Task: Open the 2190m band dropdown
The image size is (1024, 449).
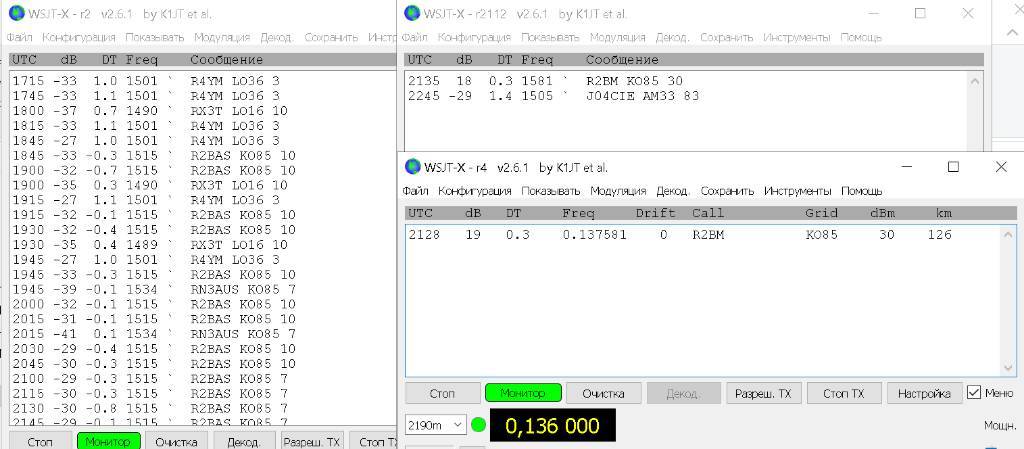Action: coord(436,425)
